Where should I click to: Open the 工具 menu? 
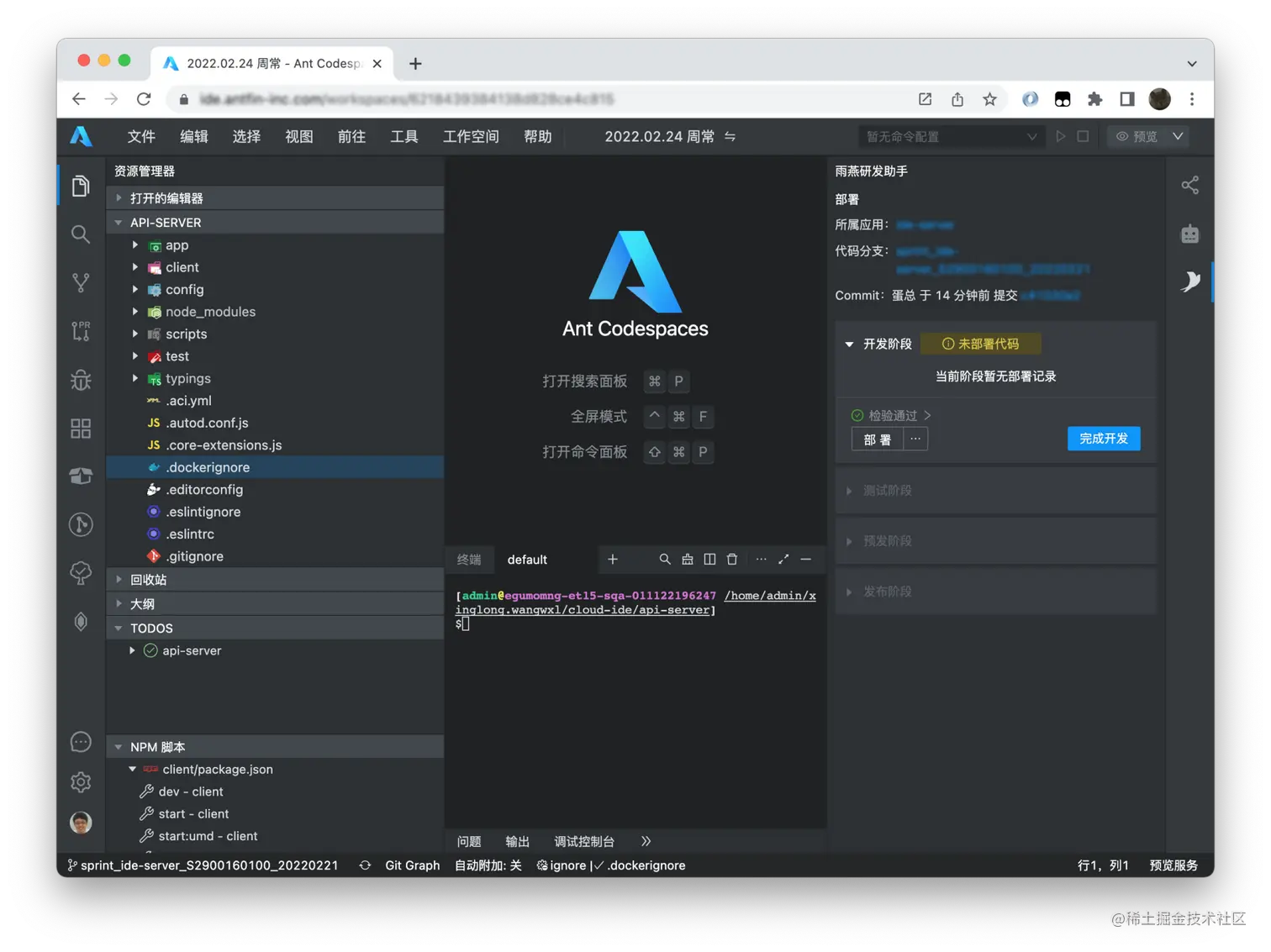tap(403, 136)
